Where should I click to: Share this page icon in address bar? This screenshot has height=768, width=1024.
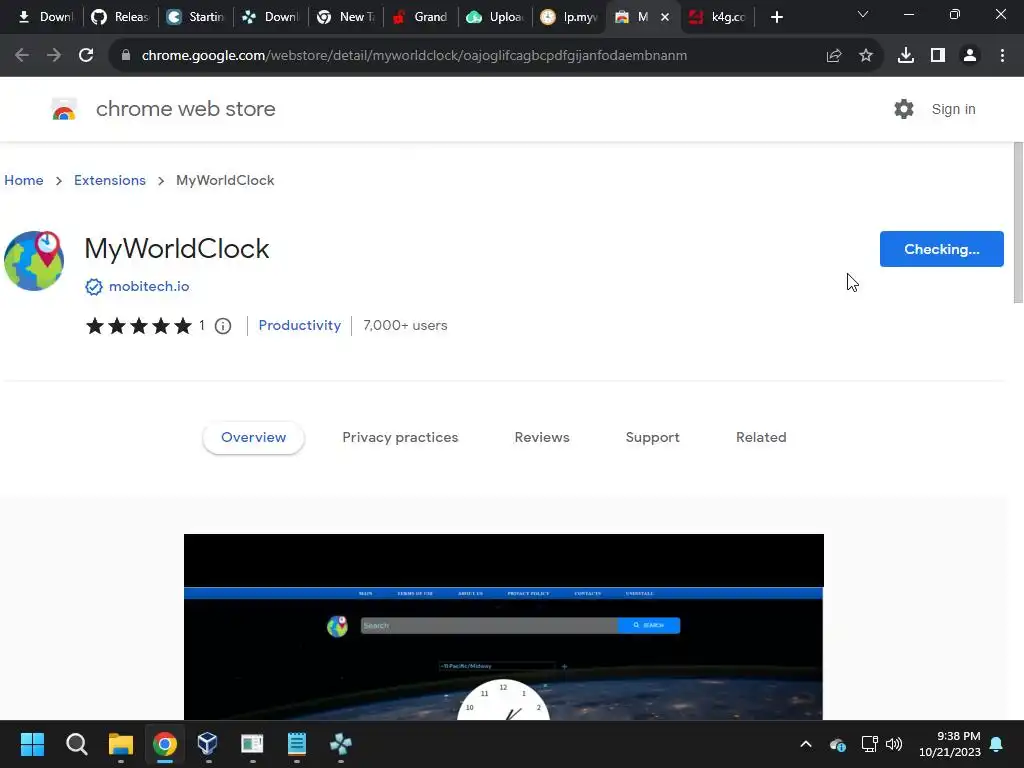click(834, 56)
